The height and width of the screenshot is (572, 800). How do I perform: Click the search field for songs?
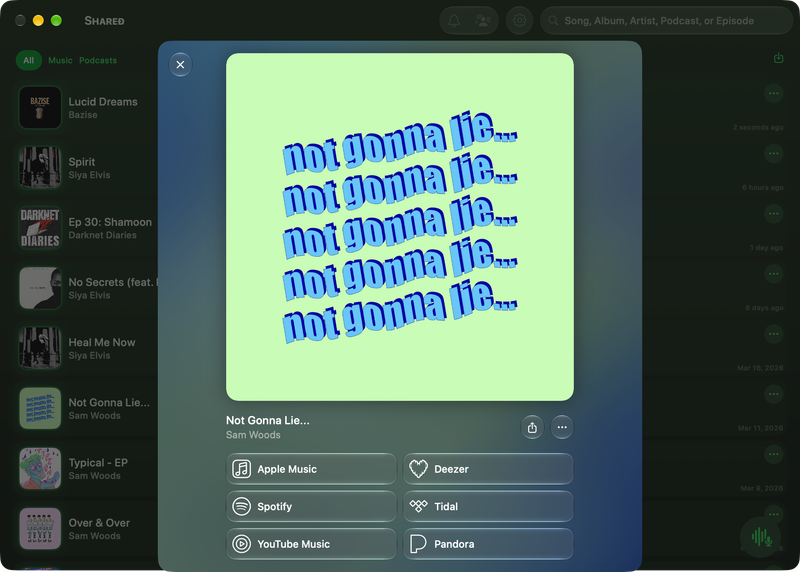666,21
